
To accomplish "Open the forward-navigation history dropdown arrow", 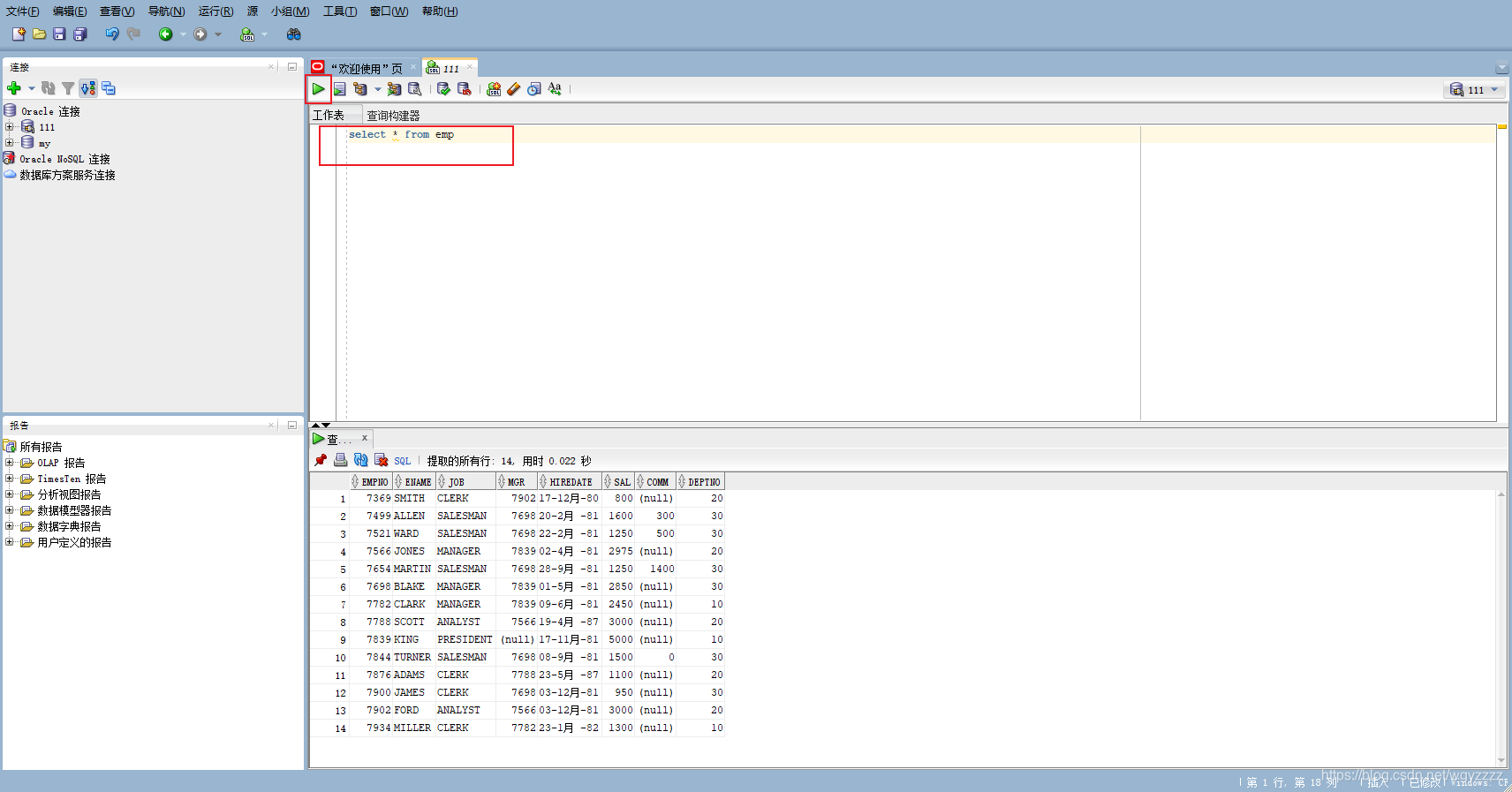I will pos(218,34).
